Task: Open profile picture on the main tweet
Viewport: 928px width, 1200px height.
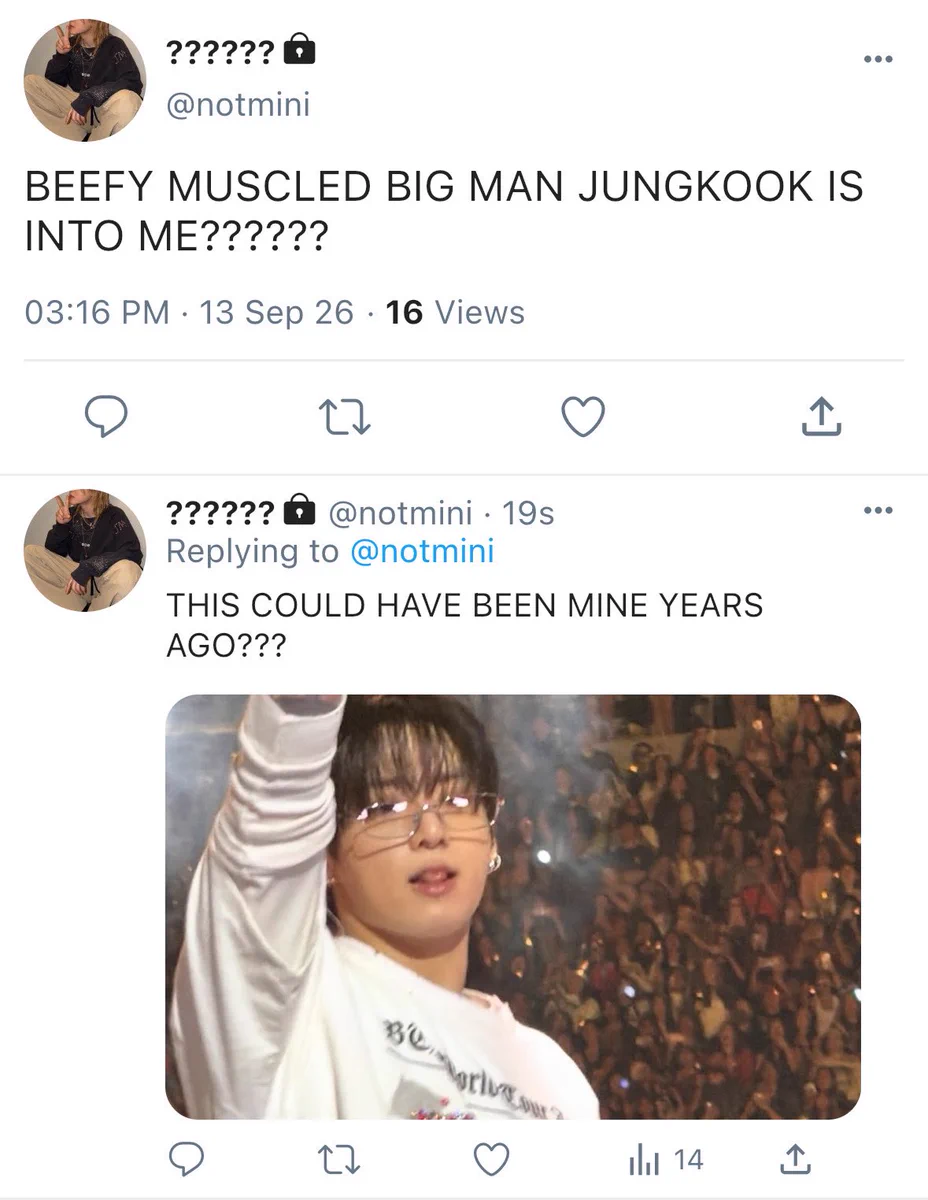Action: (x=85, y=80)
